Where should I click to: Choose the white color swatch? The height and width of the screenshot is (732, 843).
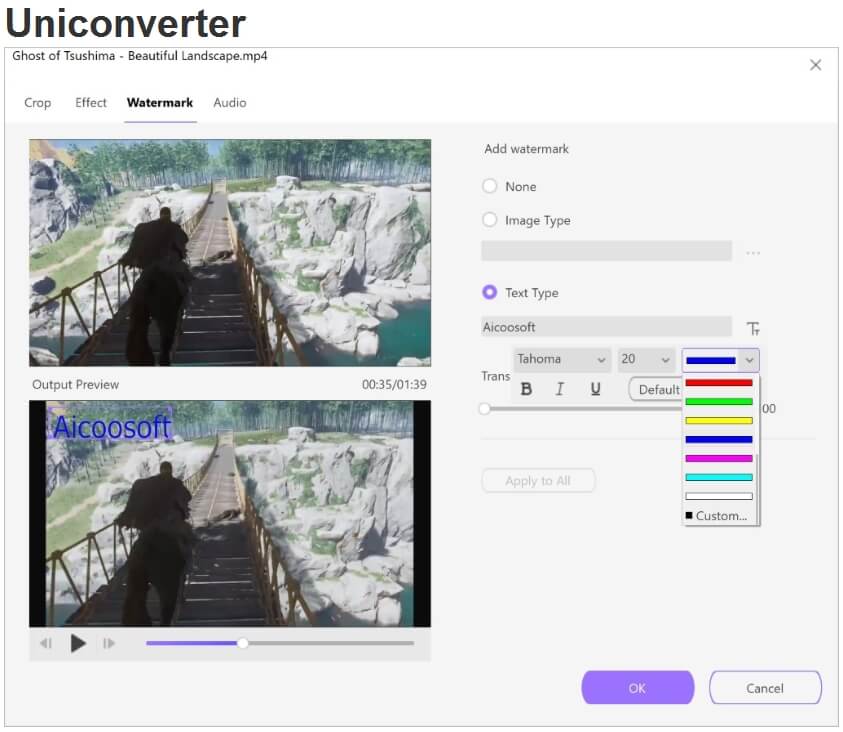point(719,496)
